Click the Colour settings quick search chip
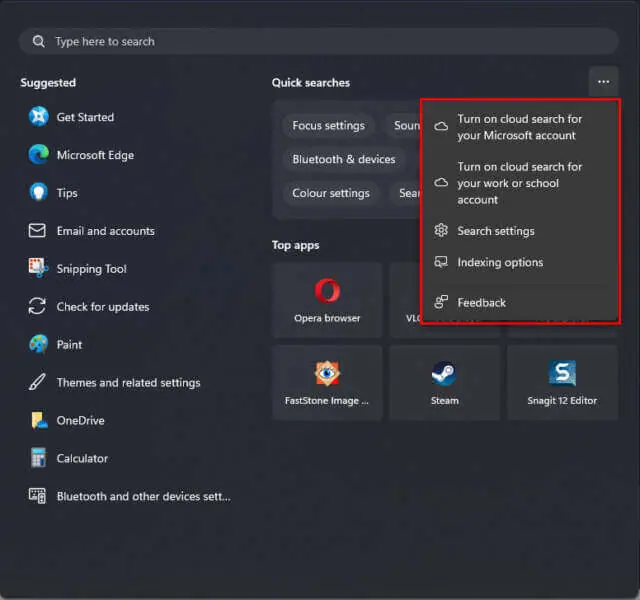 [x=331, y=193]
